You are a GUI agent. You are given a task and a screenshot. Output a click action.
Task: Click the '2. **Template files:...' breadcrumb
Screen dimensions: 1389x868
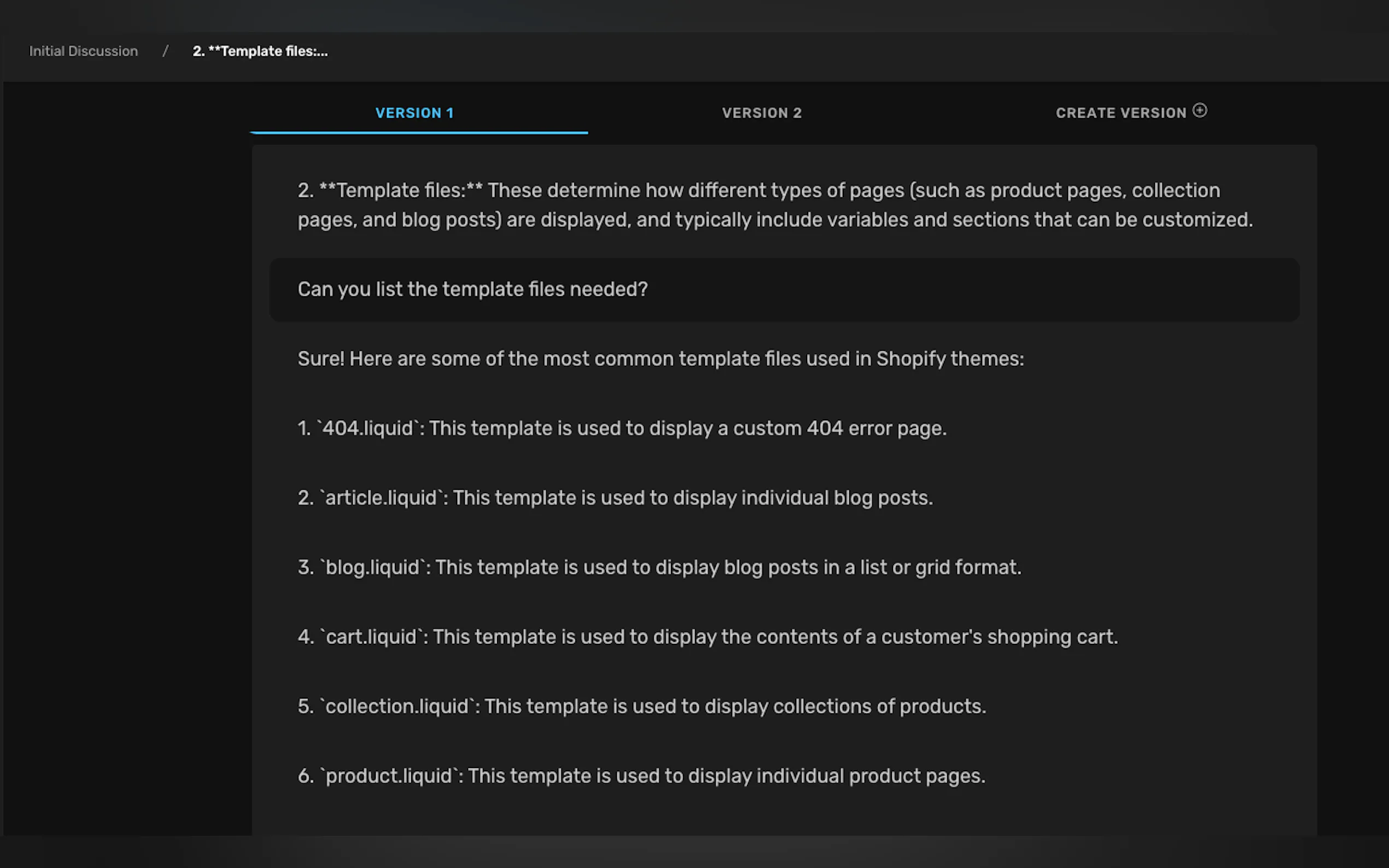click(x=260, y=51)
